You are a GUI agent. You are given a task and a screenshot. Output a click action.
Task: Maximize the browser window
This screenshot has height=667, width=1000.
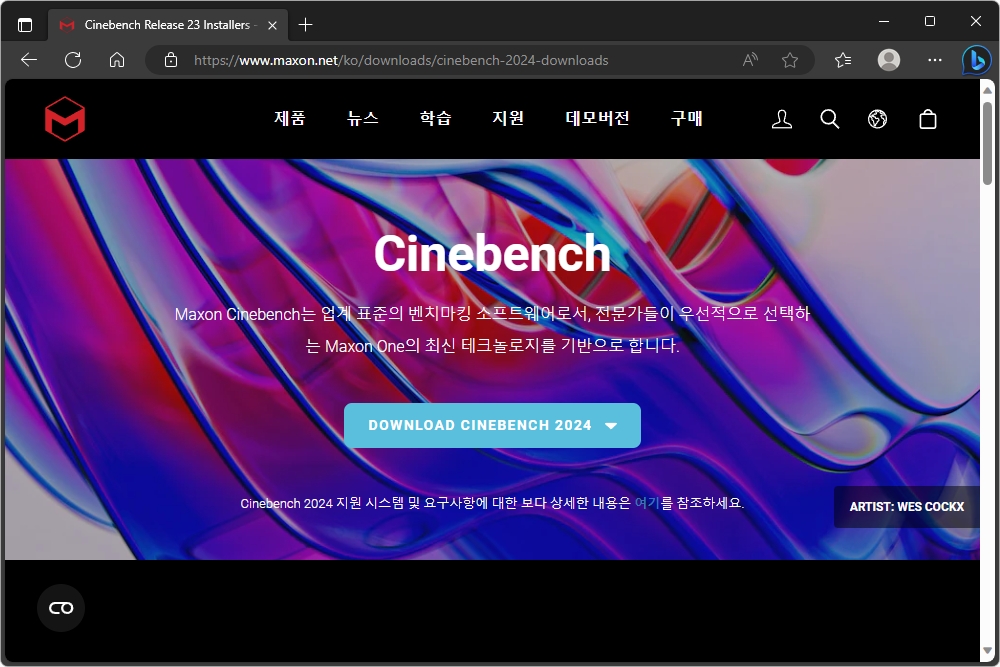930,21
